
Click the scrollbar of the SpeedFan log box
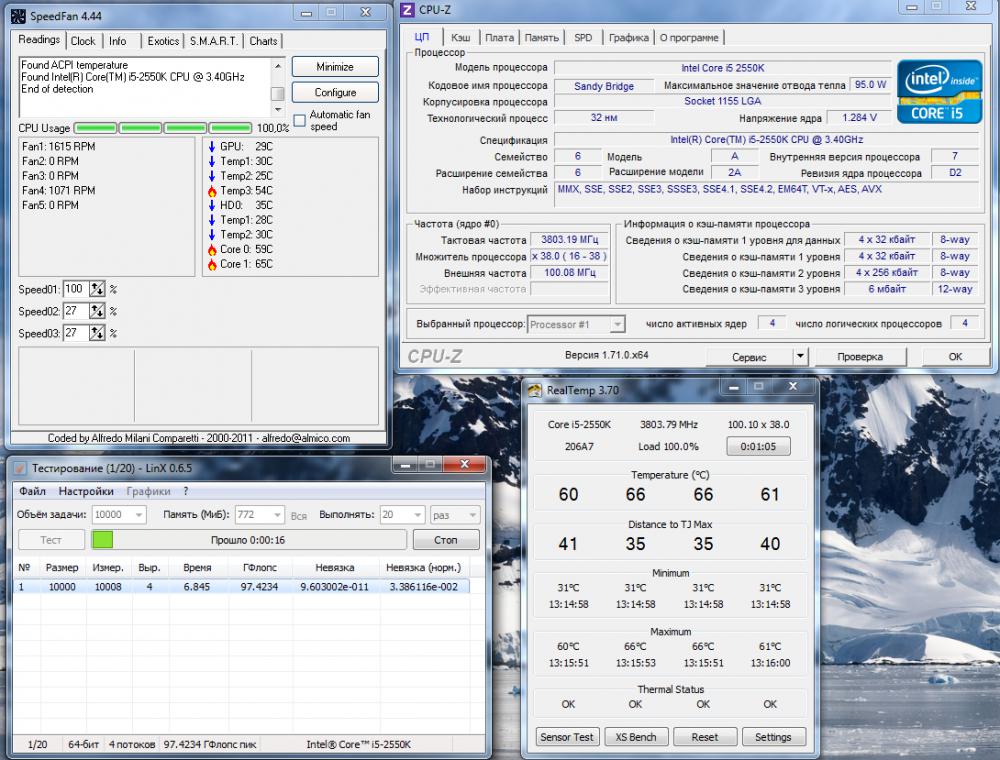click(277, 87)
